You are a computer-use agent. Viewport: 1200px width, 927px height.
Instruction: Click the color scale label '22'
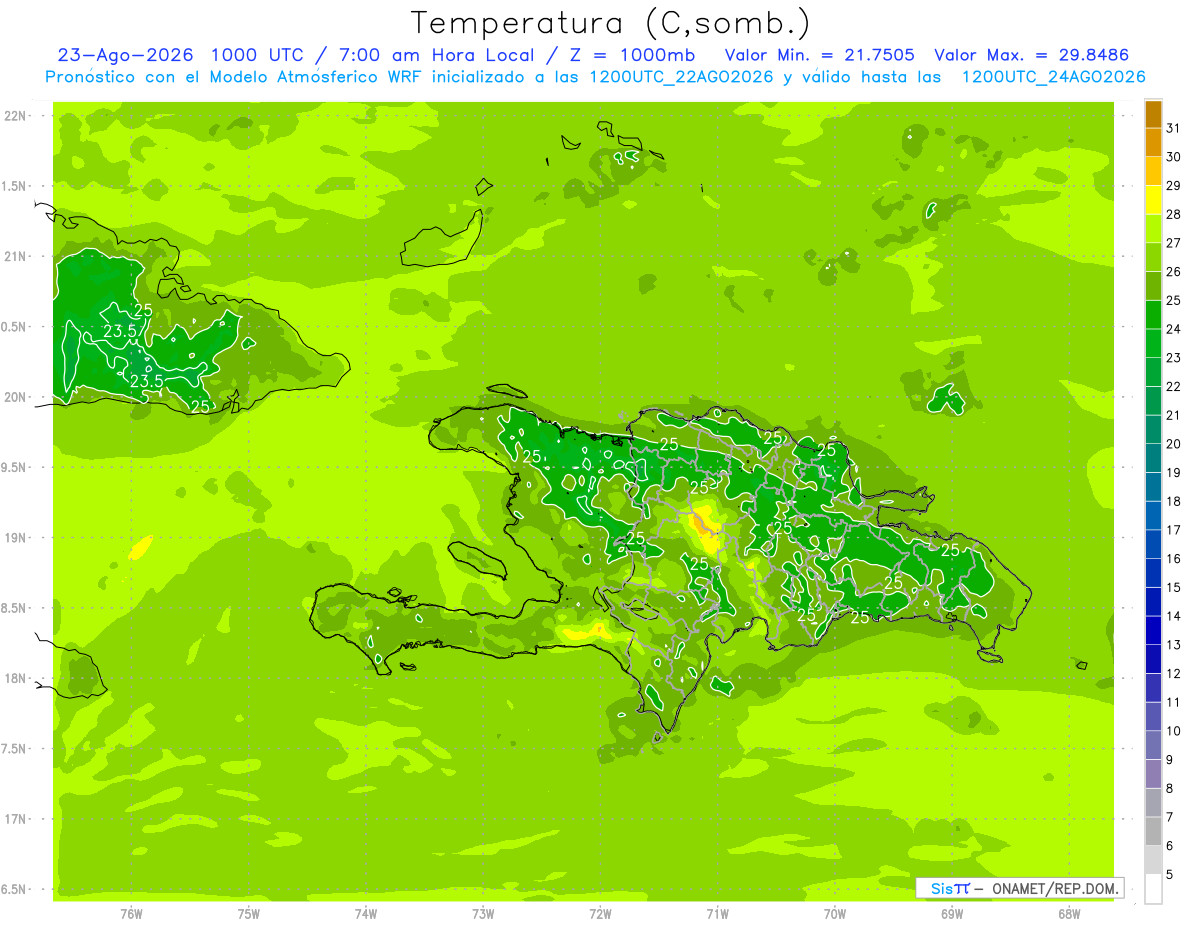pos(1174,386)
